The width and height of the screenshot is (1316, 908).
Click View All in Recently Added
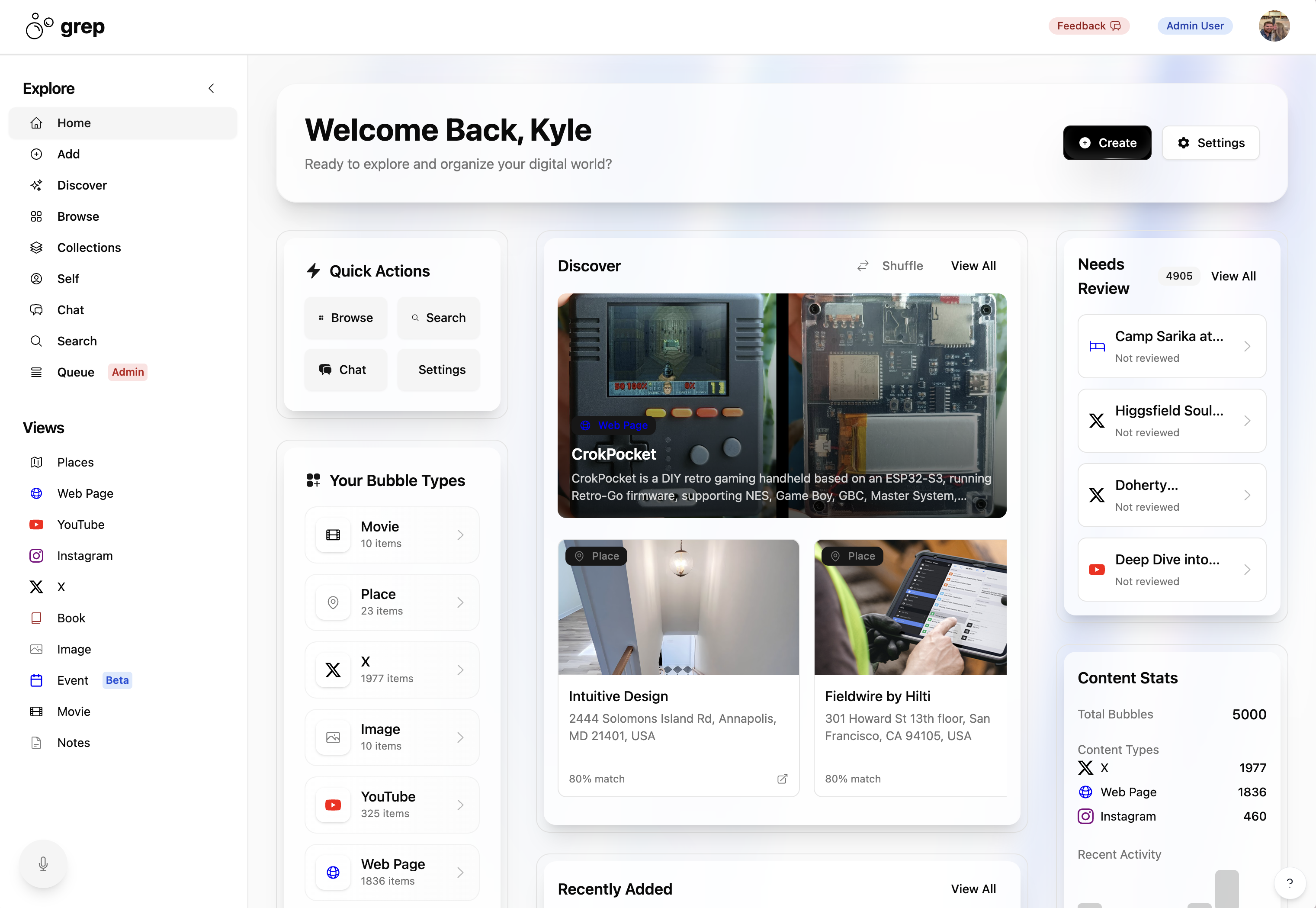(x=973, y=889)
